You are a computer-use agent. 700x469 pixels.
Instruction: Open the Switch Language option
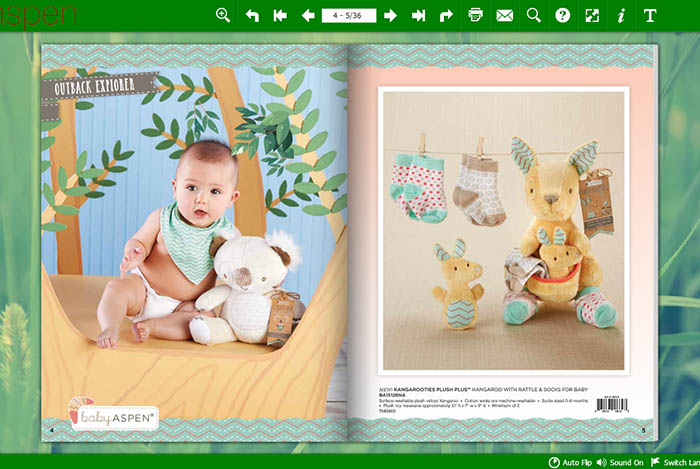(675, 462)
